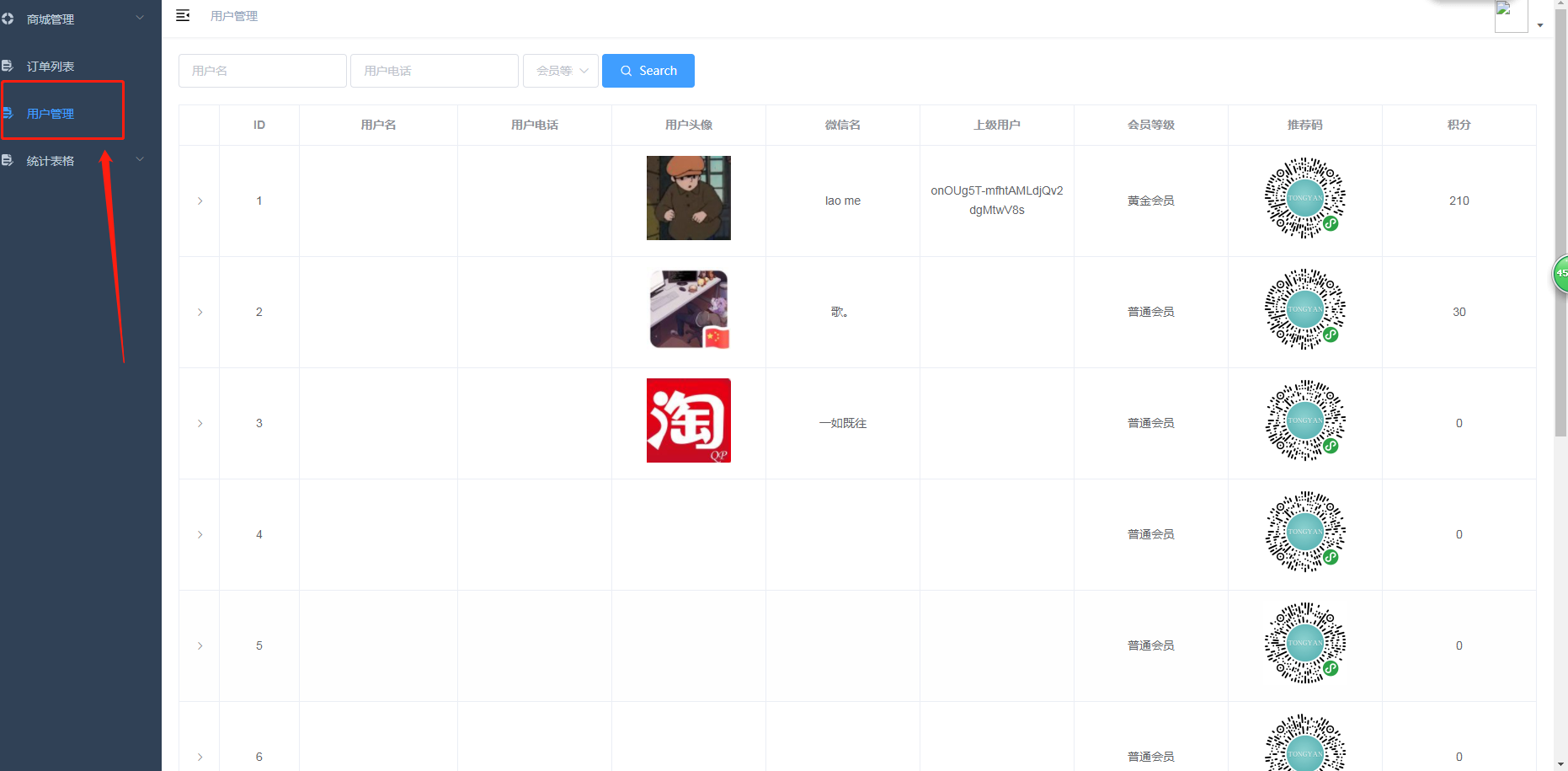The width and height of the screenshot is (1568, 771).
Task: Open 用户管理 in the sidebar
Action: [51, 114]
